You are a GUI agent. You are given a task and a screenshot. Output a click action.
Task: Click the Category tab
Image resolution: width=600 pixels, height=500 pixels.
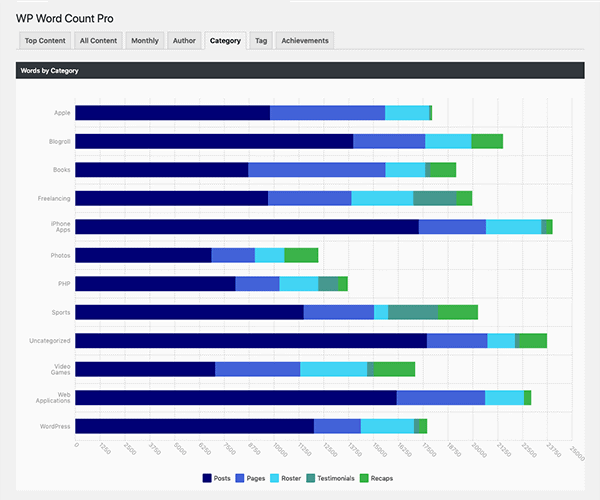[x=225, y=41]
